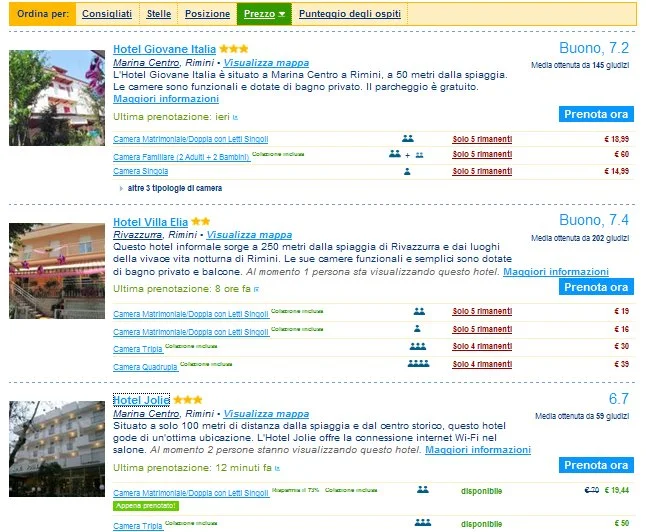Viewport: 646px width, 532px height.
Task: Click Marina Centro location under Hotel Giovane Italia
Action: pyautogui.click(x=146, y=63)
